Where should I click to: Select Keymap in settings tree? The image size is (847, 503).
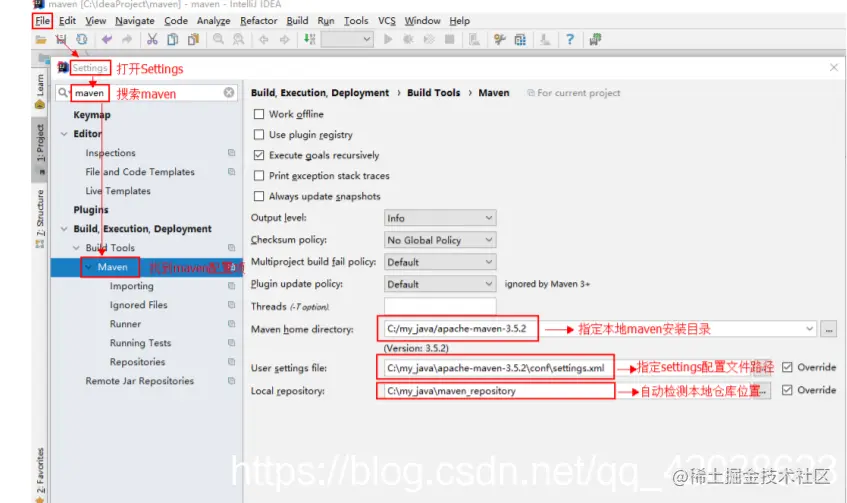point(92,115)
